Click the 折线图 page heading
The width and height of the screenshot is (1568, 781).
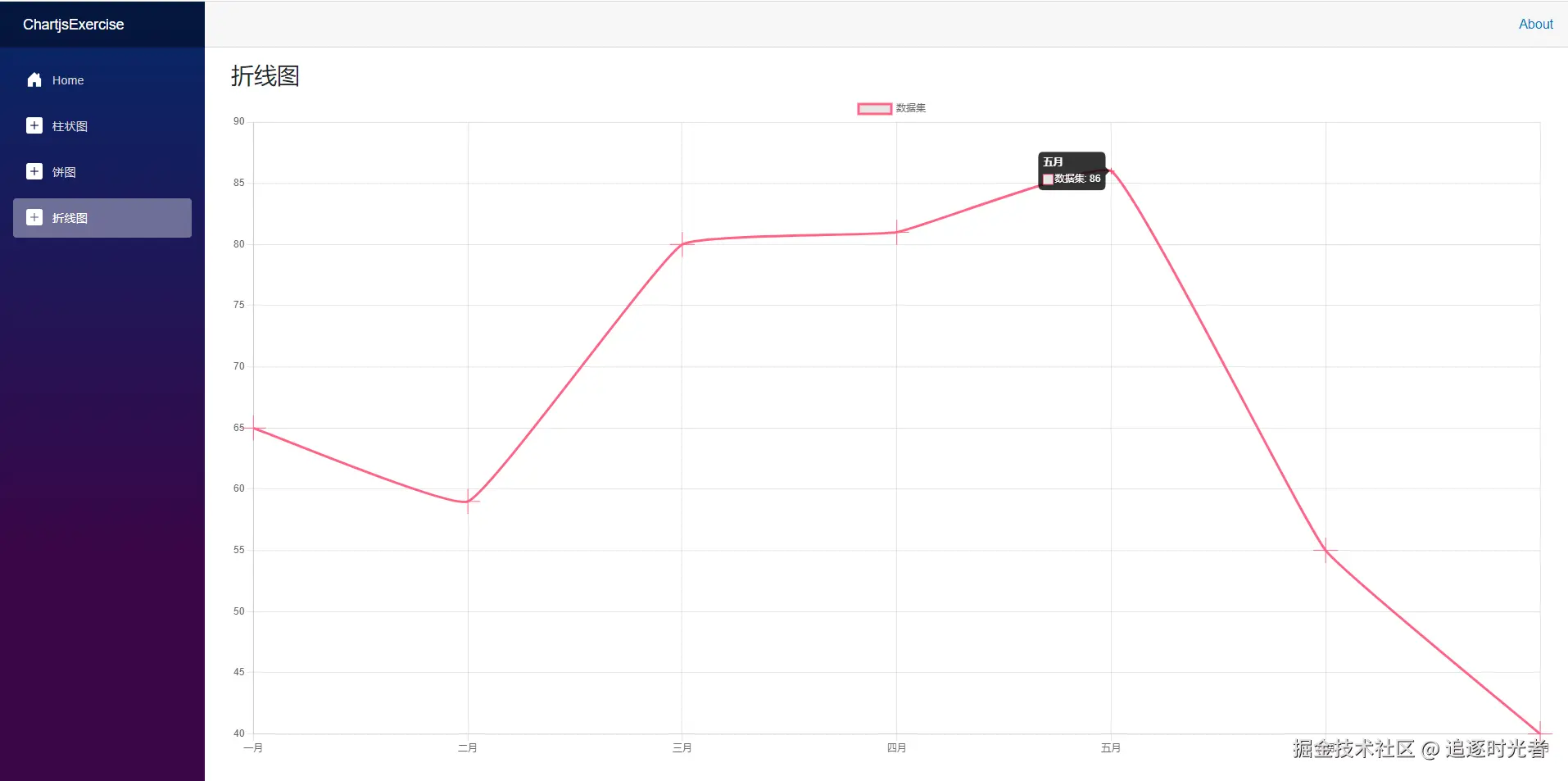pyautogui.click(x=265, y=75)
